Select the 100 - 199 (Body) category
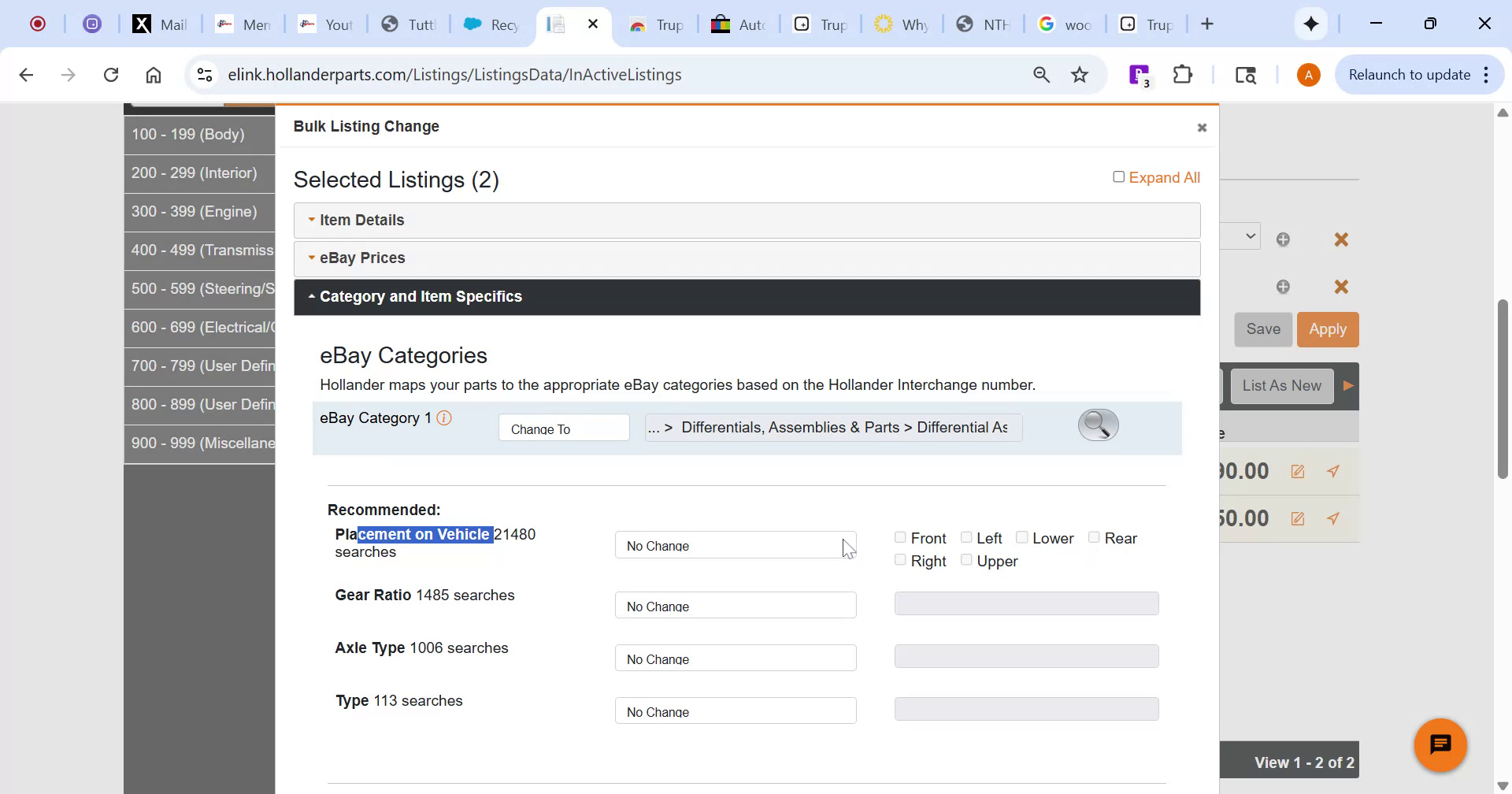1512x794 pixels. pyautogui.click(x=188, y=135)
